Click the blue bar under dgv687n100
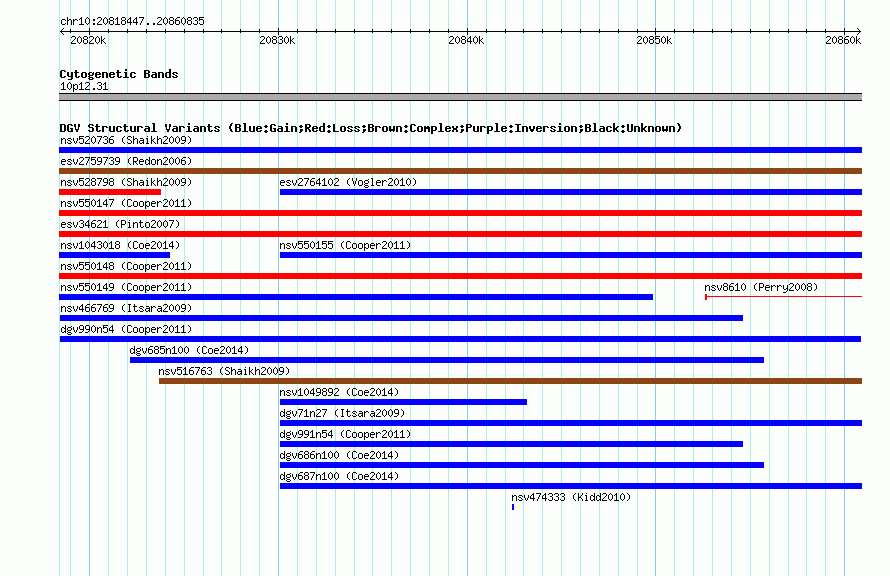The height and width of the screenshot is (576, 890). click(x=571, y=486)
